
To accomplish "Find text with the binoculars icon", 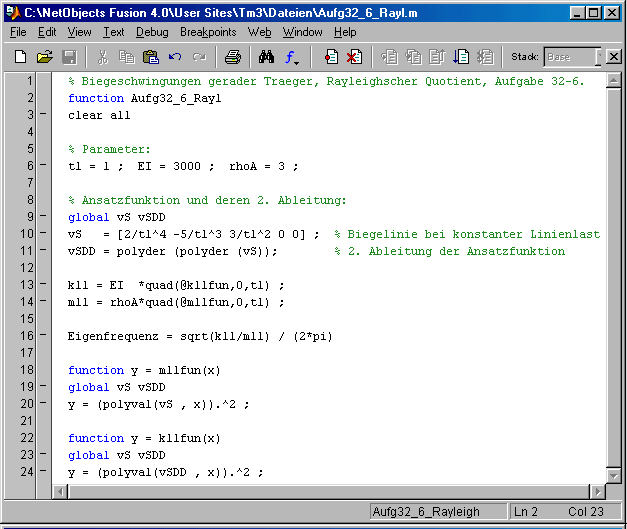I will (266, 57).
